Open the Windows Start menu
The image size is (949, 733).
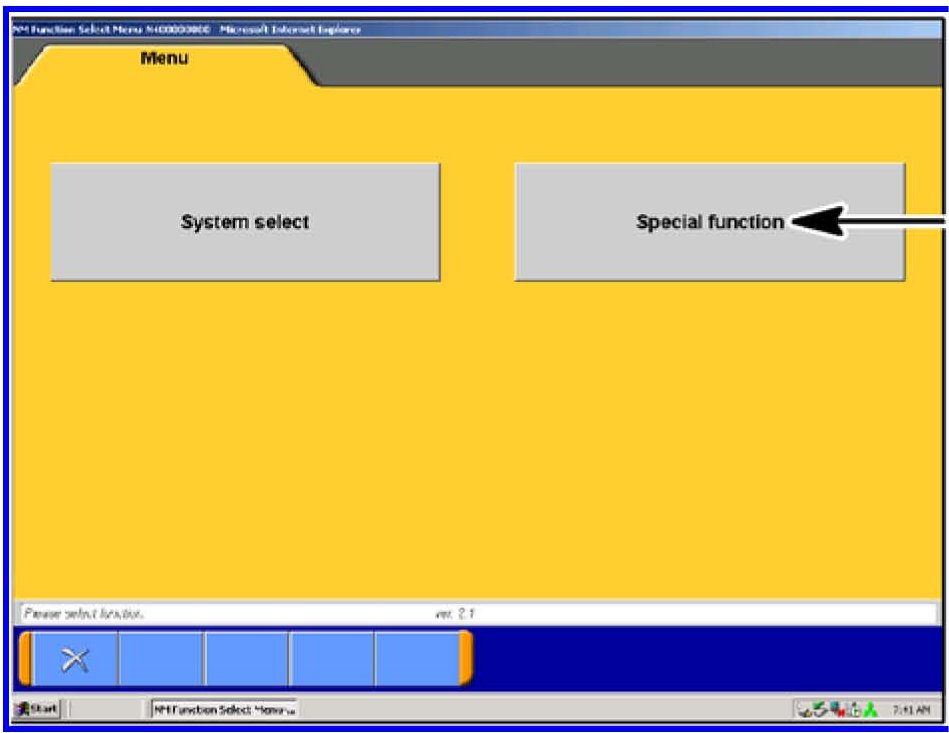[x=37, y=709]
